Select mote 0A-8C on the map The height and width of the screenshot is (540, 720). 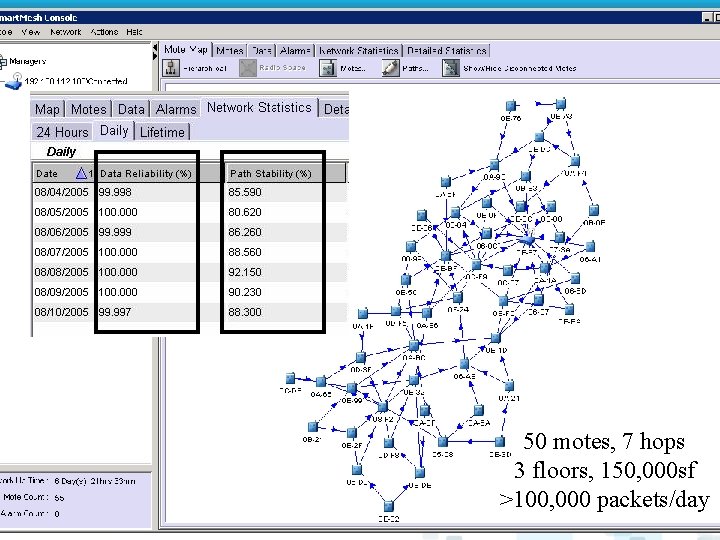(414, 345)
